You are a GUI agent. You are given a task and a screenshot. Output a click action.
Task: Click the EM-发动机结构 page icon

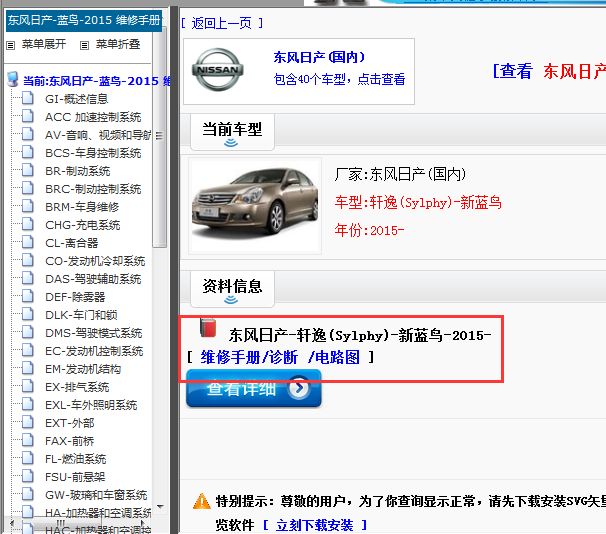(x=27, y=369)
